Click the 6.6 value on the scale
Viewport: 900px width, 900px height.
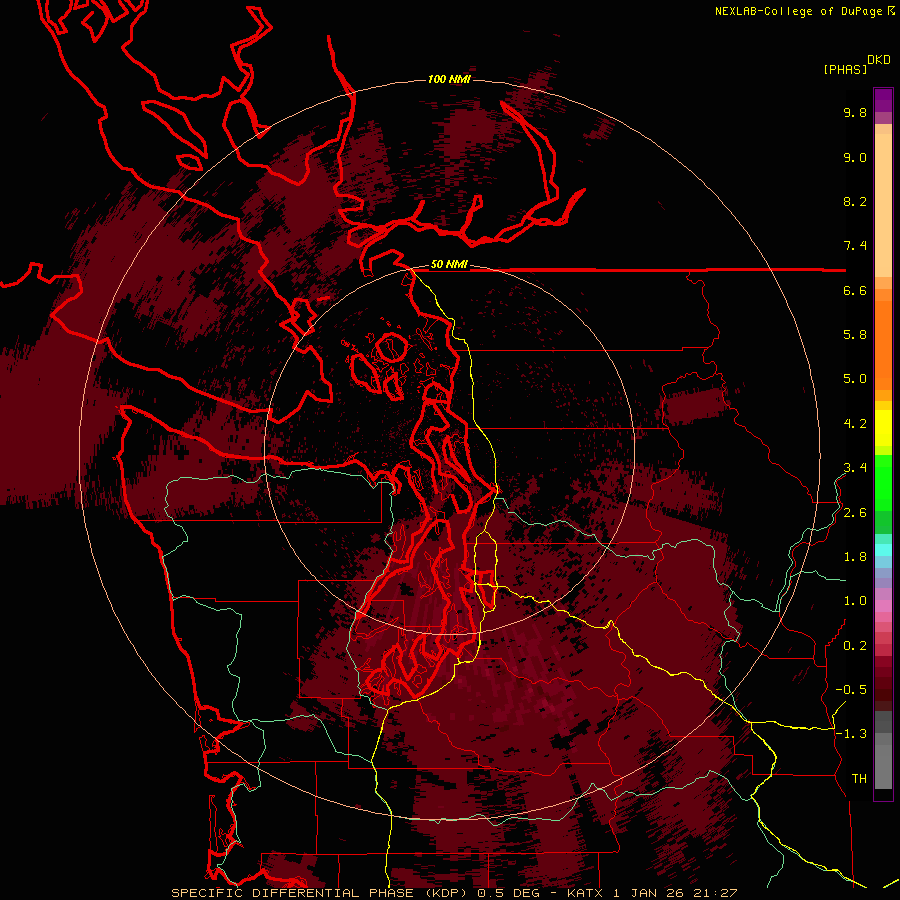coord(855,290)
